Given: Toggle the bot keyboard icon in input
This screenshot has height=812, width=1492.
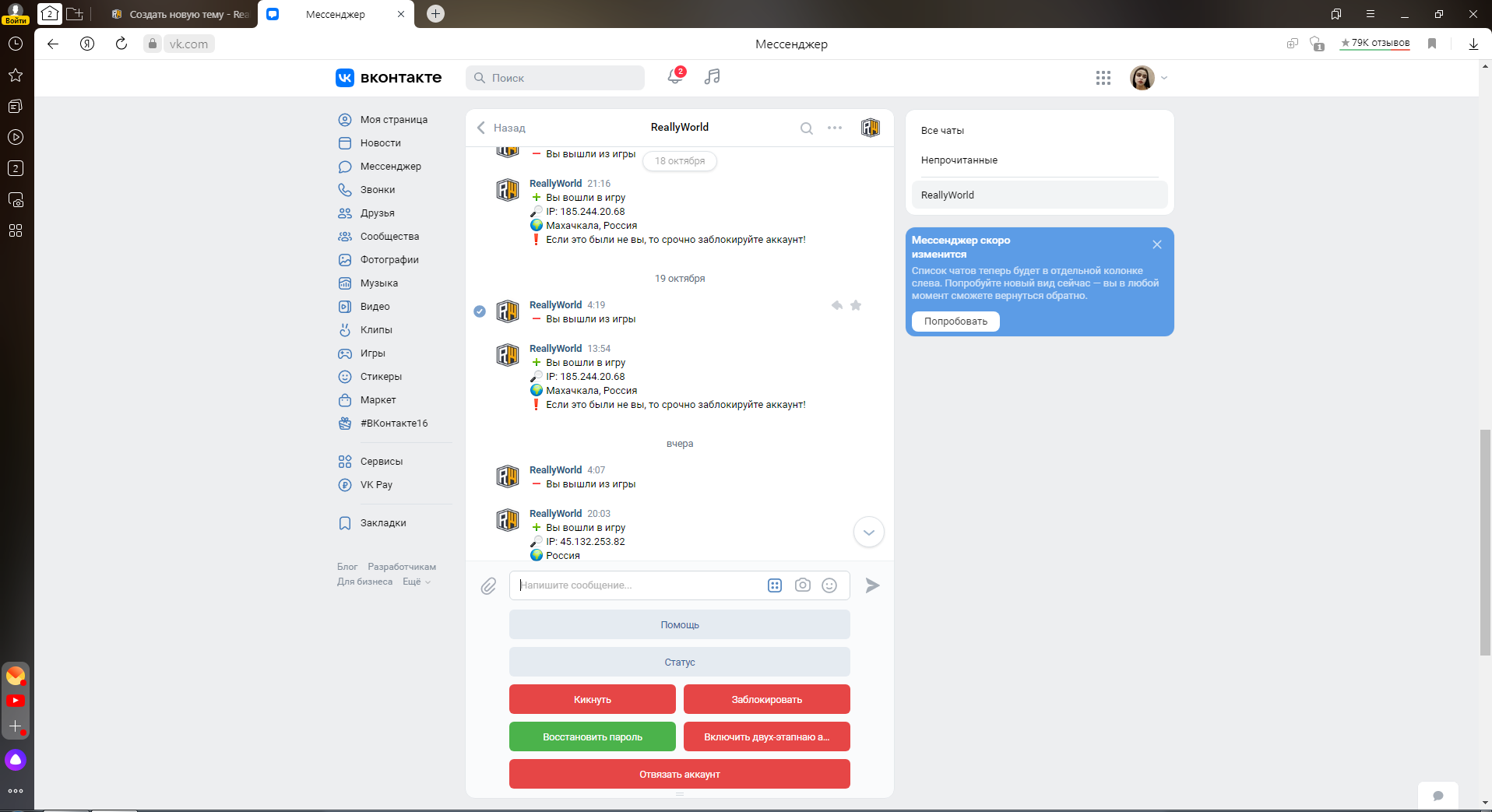Looking at the screenshot, I should (x=775, y=585).
